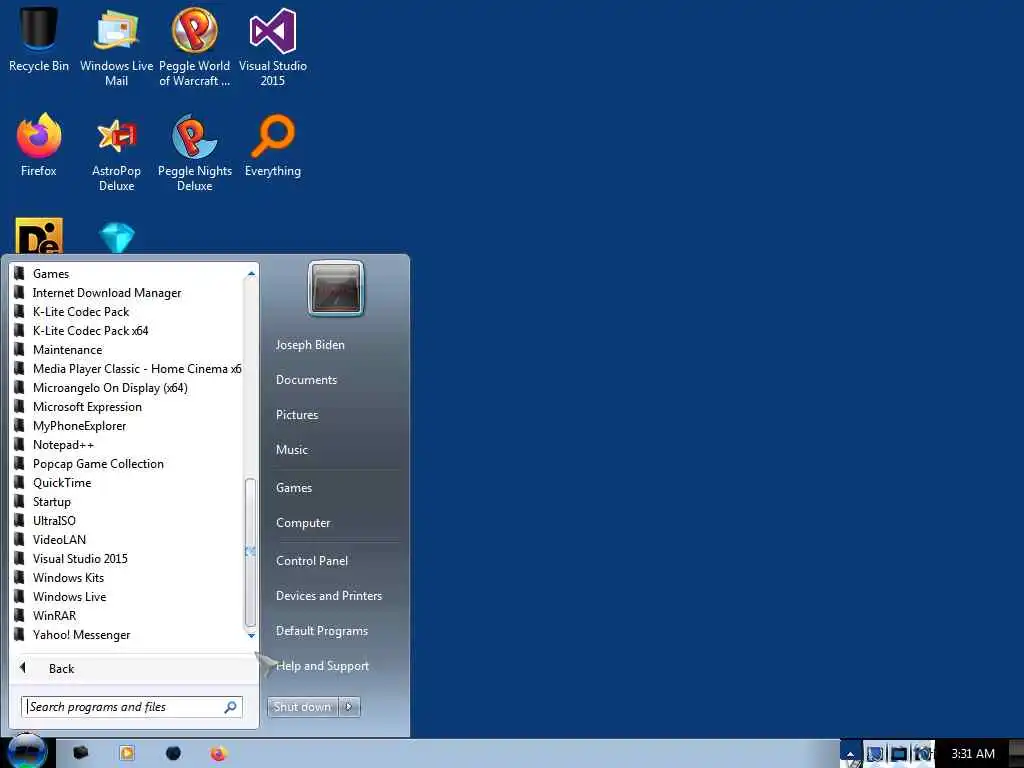
Task: Open Help and Support
Action: pos(323,666)
